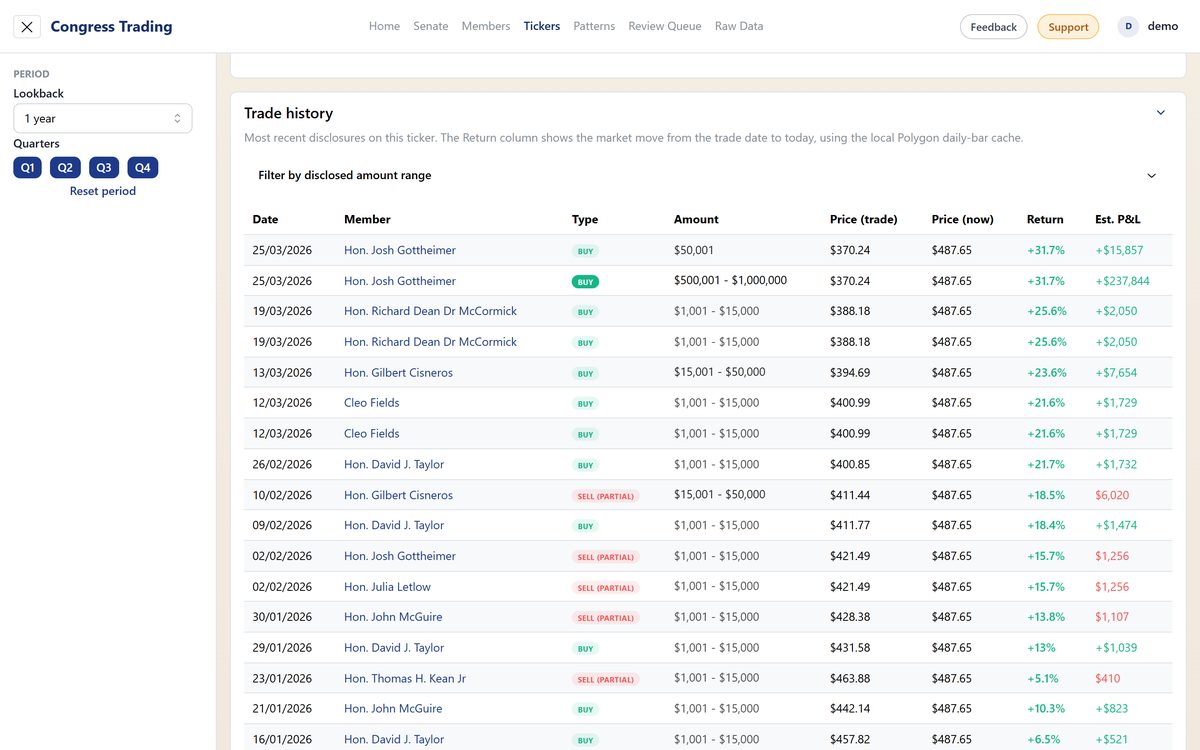Click the Member column header
Screen dimensions: 1200x750
click(x=367, y=219)
